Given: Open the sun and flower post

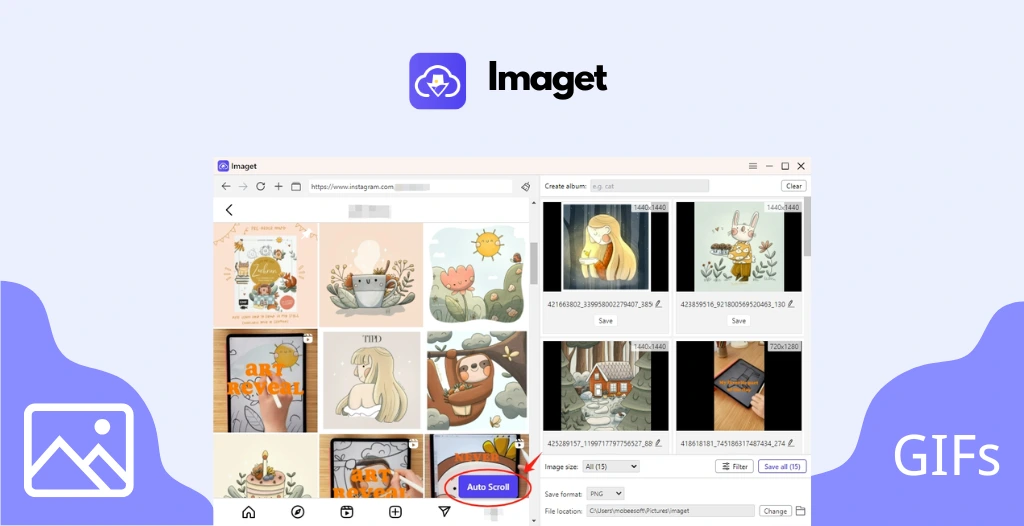Looking at the screenshot, I should 477,274.
